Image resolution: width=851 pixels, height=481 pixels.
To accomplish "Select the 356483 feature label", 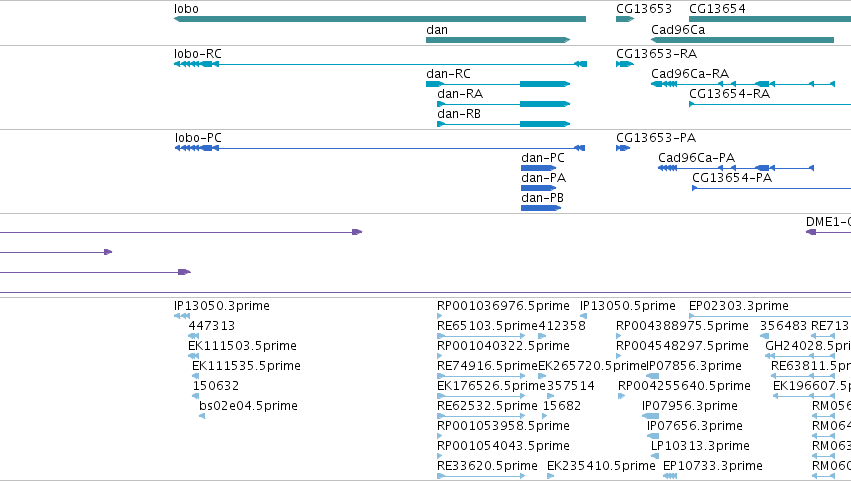I will coord(783,326).
